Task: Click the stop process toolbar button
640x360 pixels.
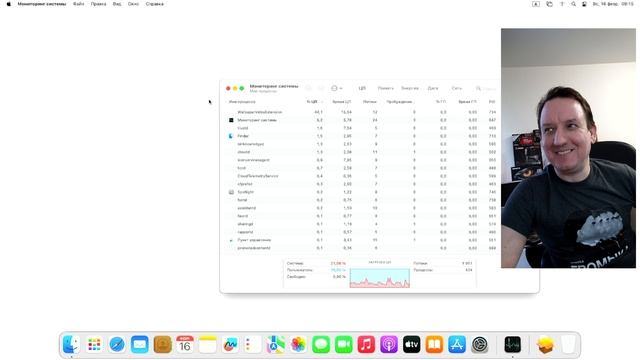Action: pyautogui.click(x=309, y=88)
